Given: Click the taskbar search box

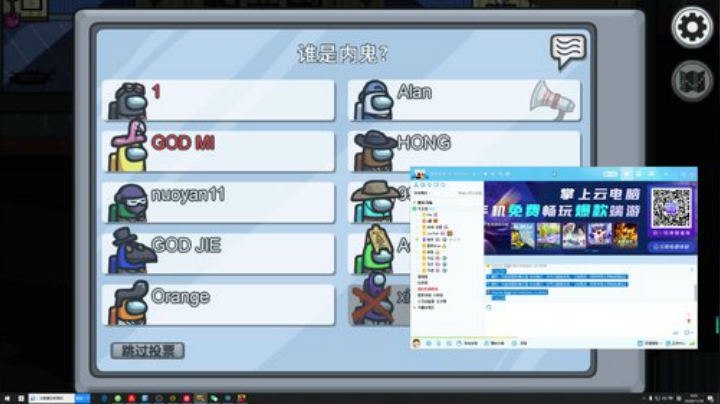Looking at the screenshot, I should click(x=52, y=398).
